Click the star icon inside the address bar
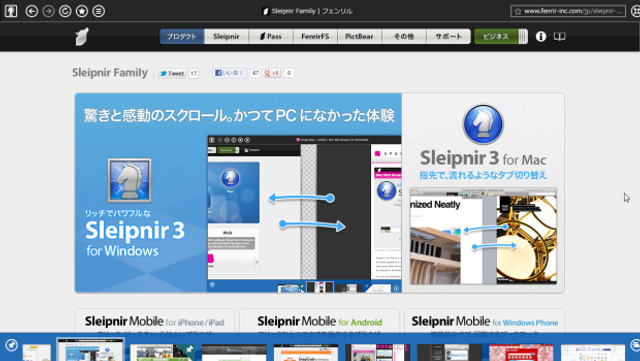The image size is (640, 361). click(x=518, y=11)
